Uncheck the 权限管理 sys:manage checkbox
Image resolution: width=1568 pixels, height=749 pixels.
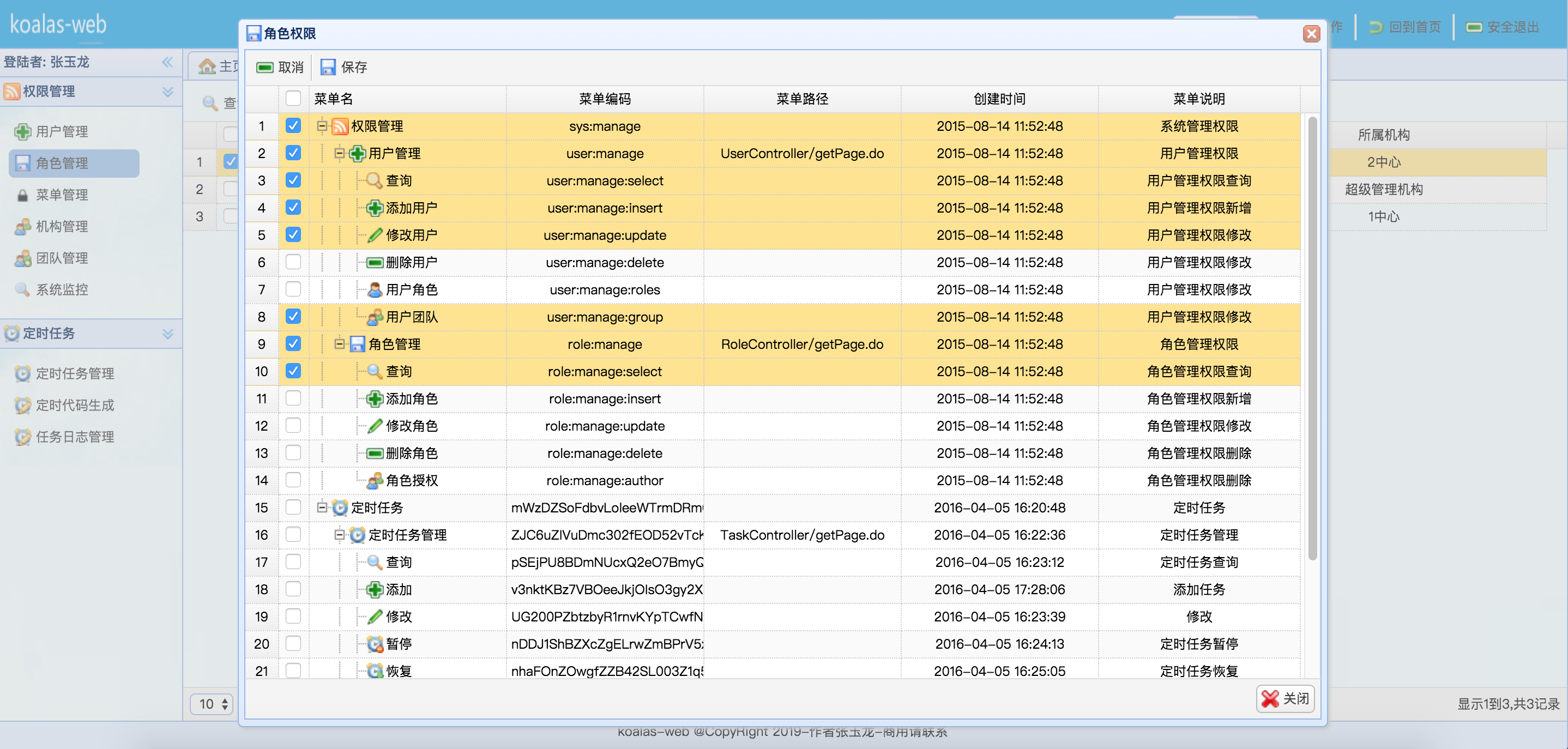click(293, 125)
